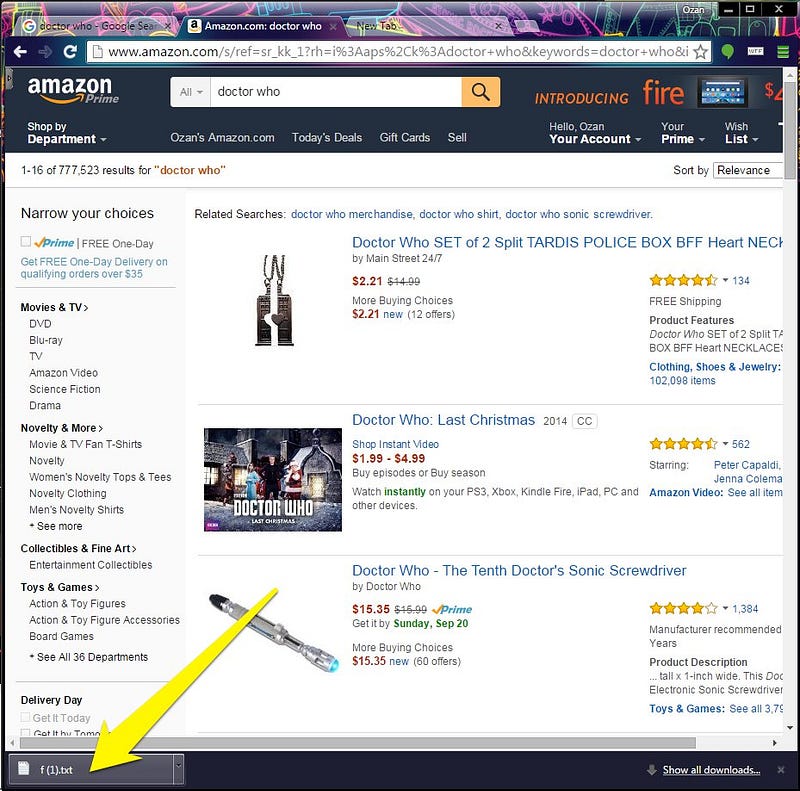Switch to the New Tab tab
The width and height of the screenshot is (800, 791).
coord(423,26)
